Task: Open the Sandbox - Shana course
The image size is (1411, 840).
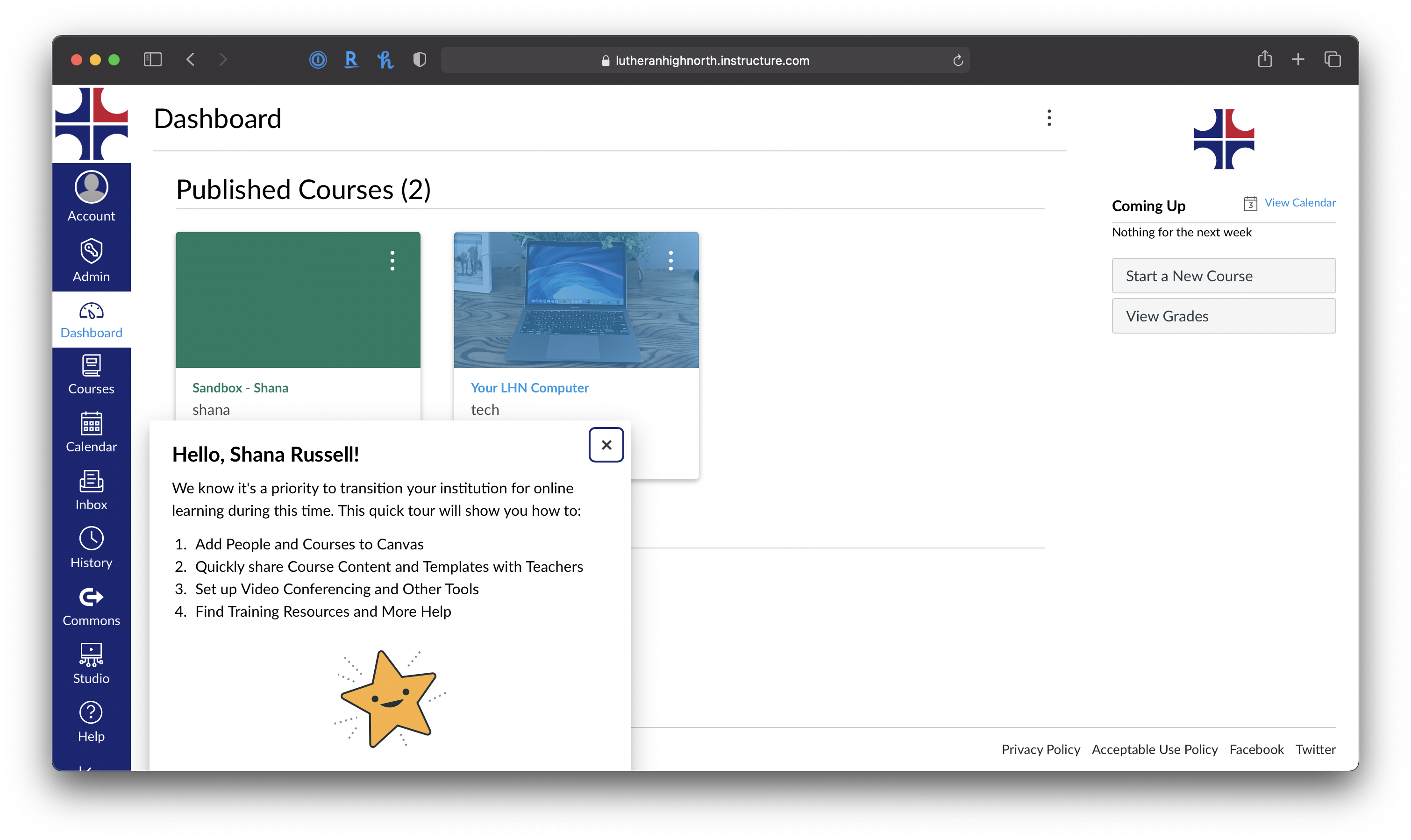Action: coord(241,388)
